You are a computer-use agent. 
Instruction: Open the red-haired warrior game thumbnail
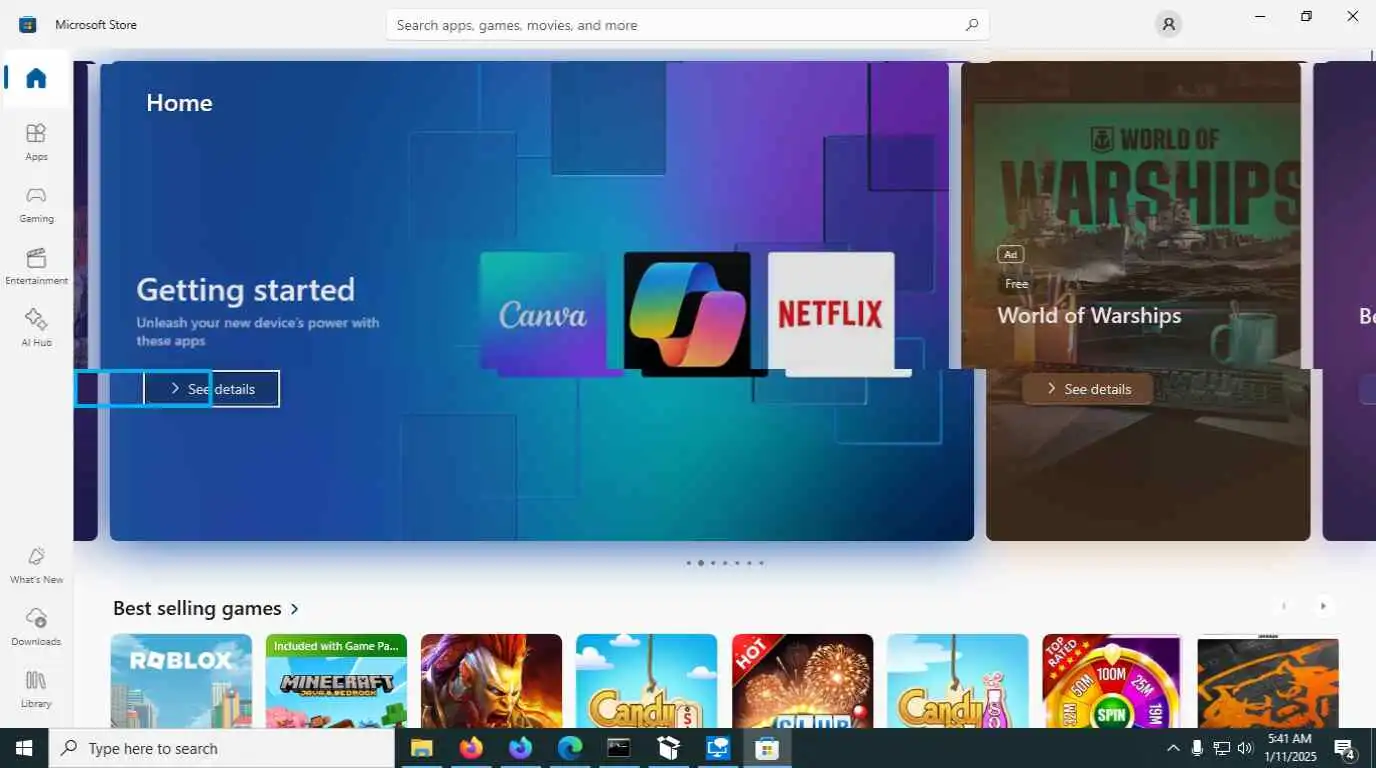tap(491, 681)
